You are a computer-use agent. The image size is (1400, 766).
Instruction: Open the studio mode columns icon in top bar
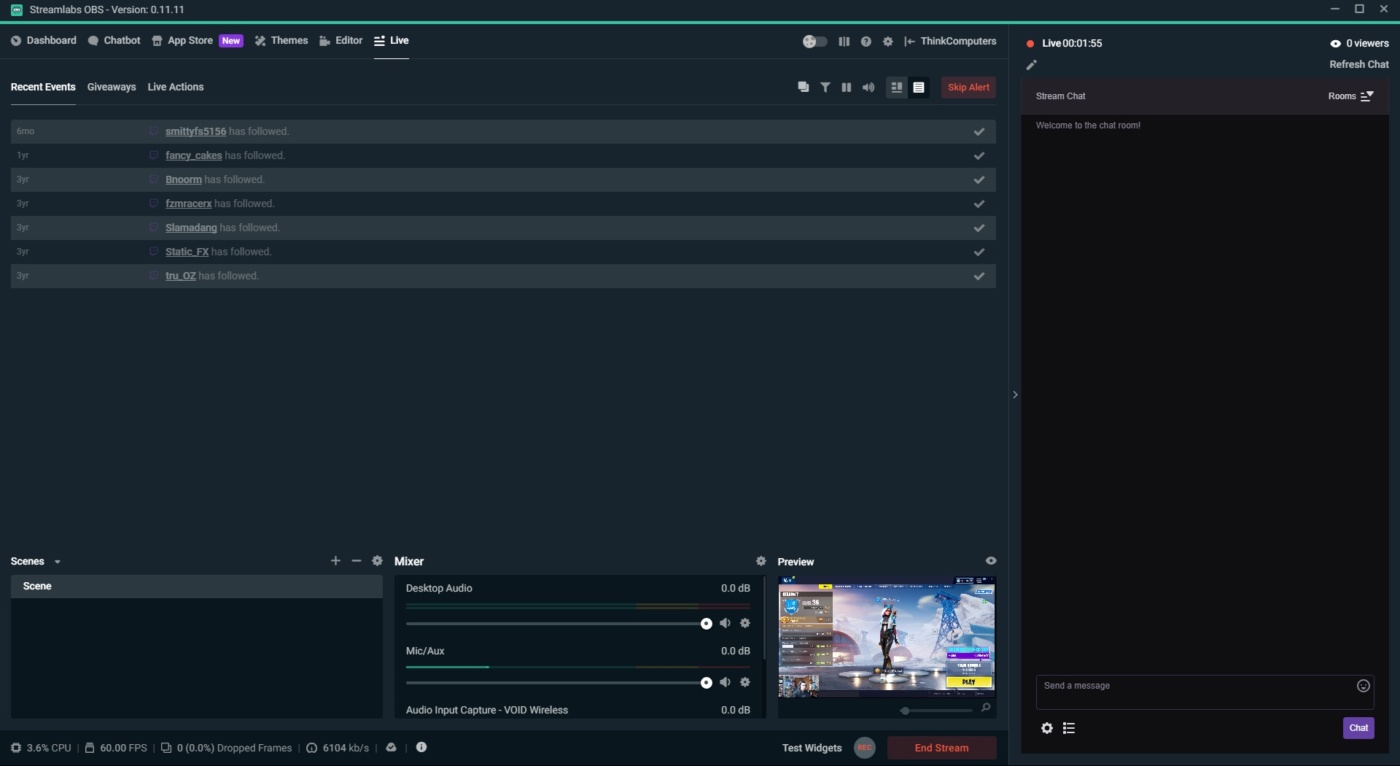[x=844, y=41]
